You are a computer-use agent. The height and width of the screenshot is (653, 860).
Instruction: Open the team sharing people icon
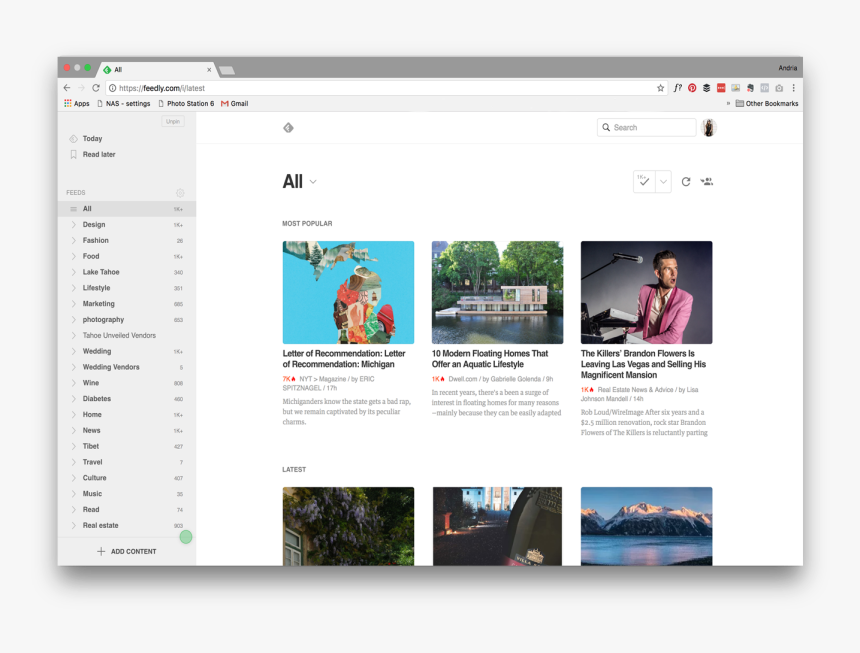[707, 182]
